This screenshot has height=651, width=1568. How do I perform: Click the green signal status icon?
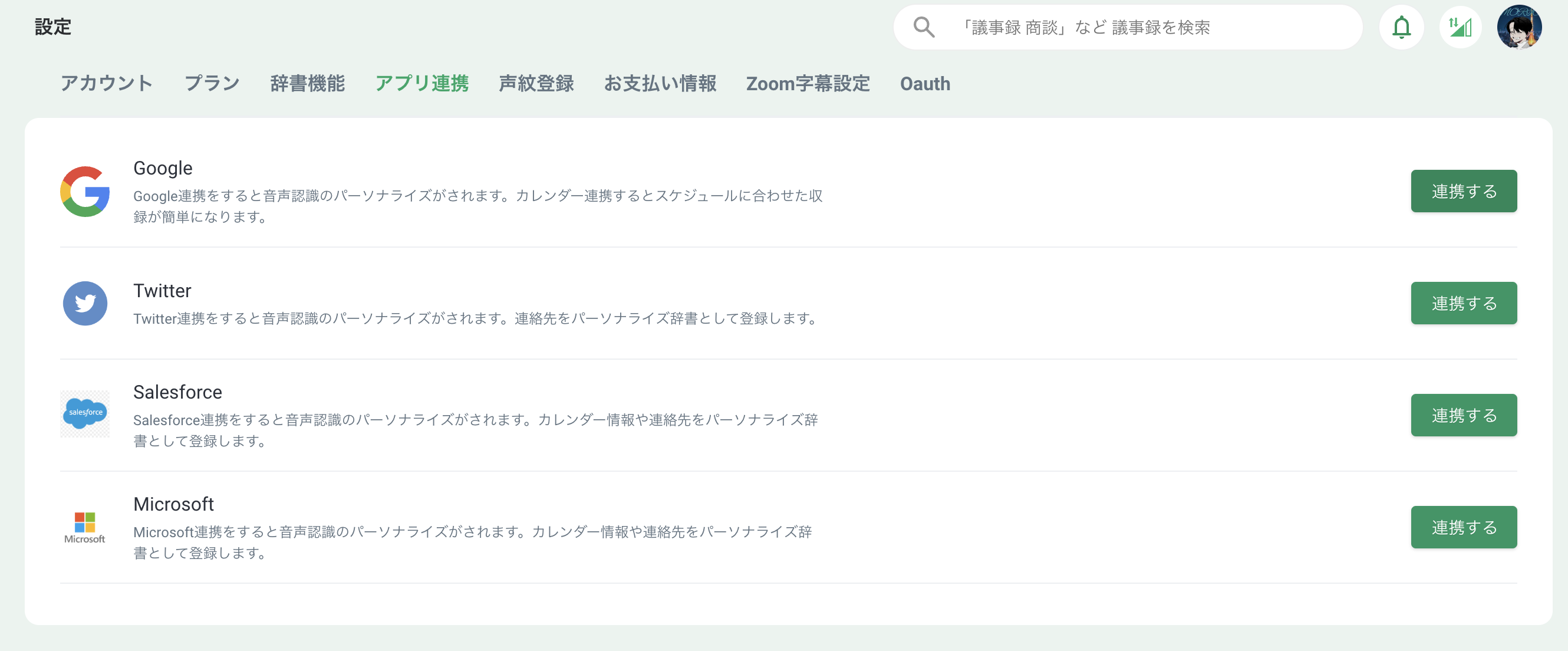(1460, 27)
